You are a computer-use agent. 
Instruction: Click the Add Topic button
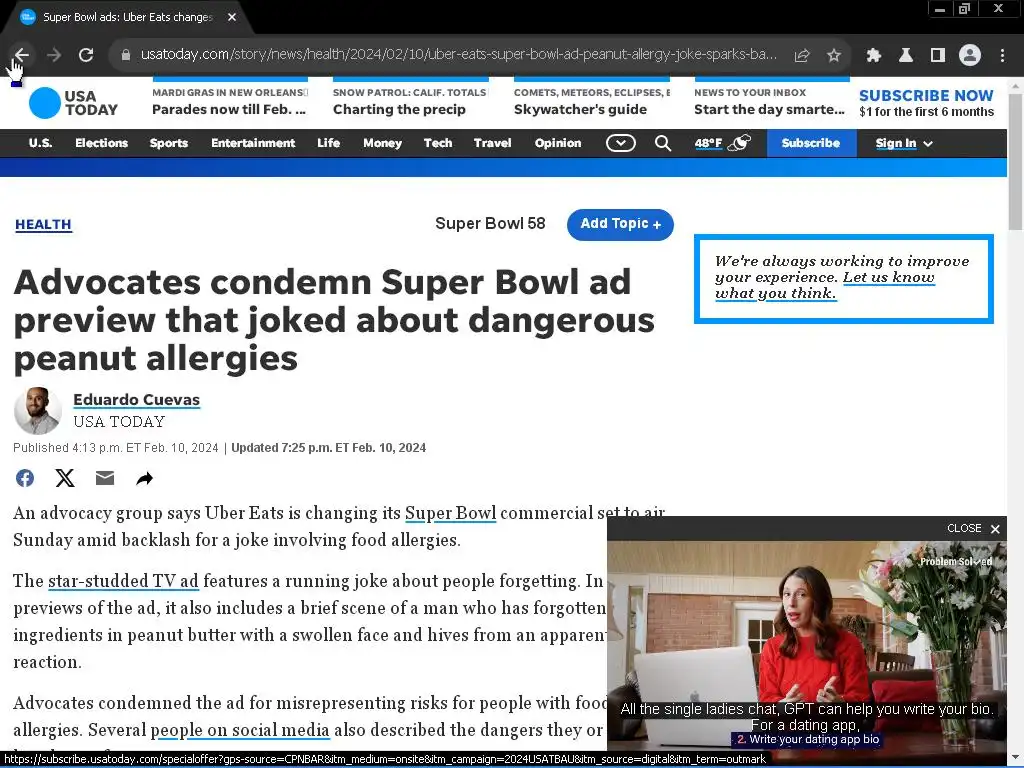point(620,224)
